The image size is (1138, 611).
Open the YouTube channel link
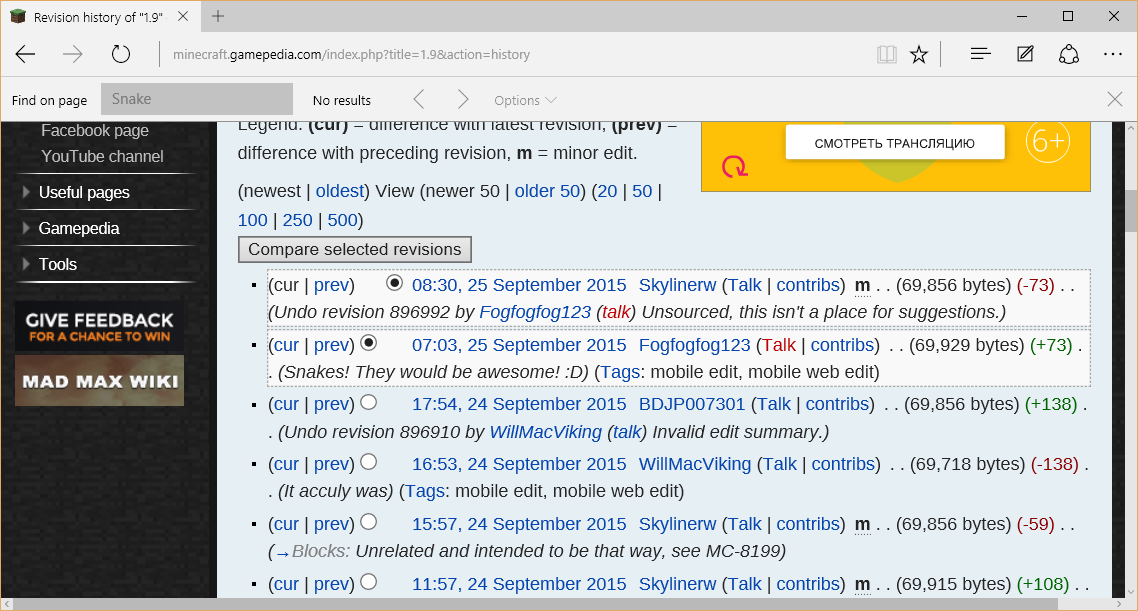click(x=102, y=156)
